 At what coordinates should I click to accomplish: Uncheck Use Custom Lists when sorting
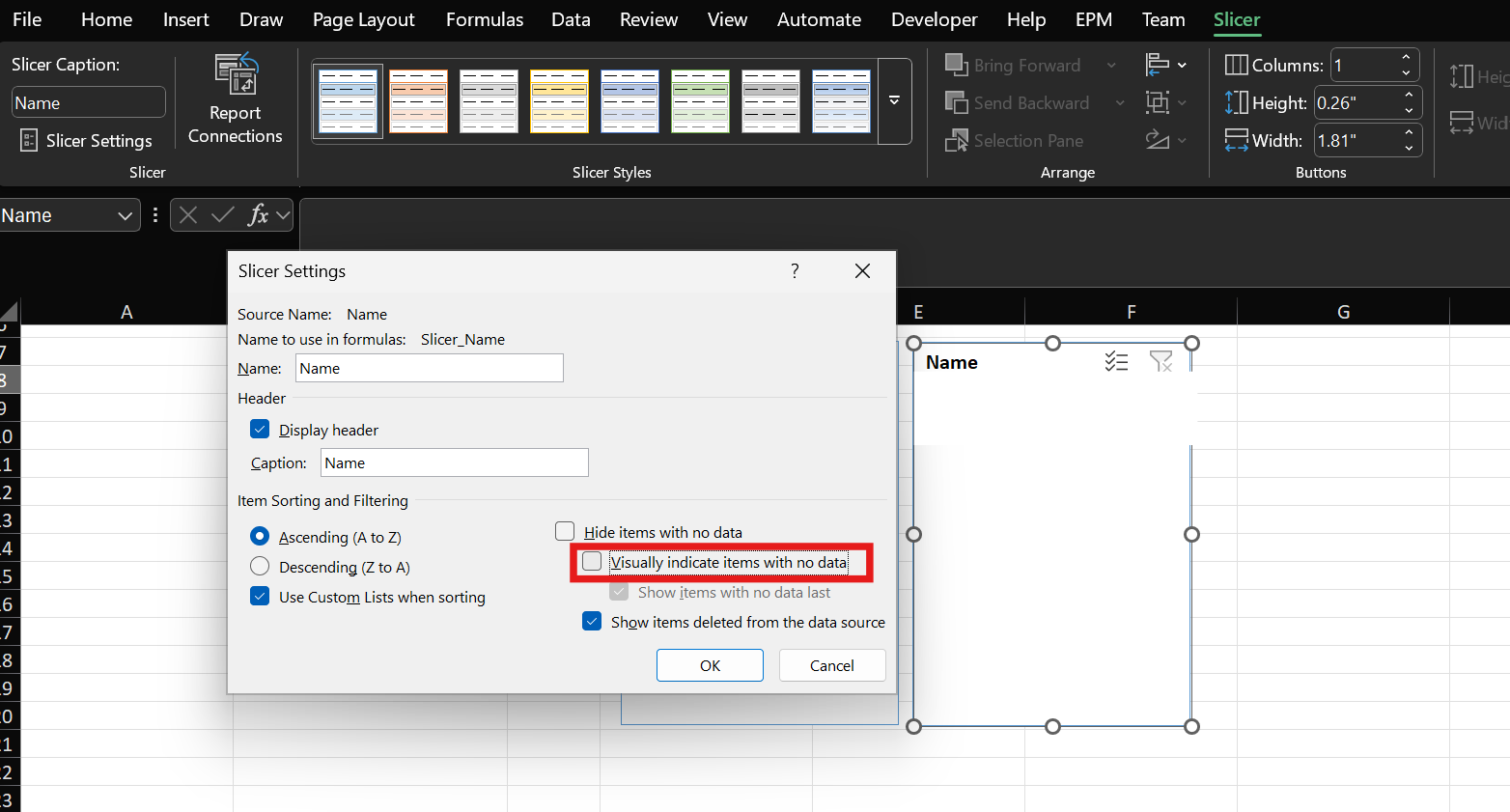tap(259, 596)
